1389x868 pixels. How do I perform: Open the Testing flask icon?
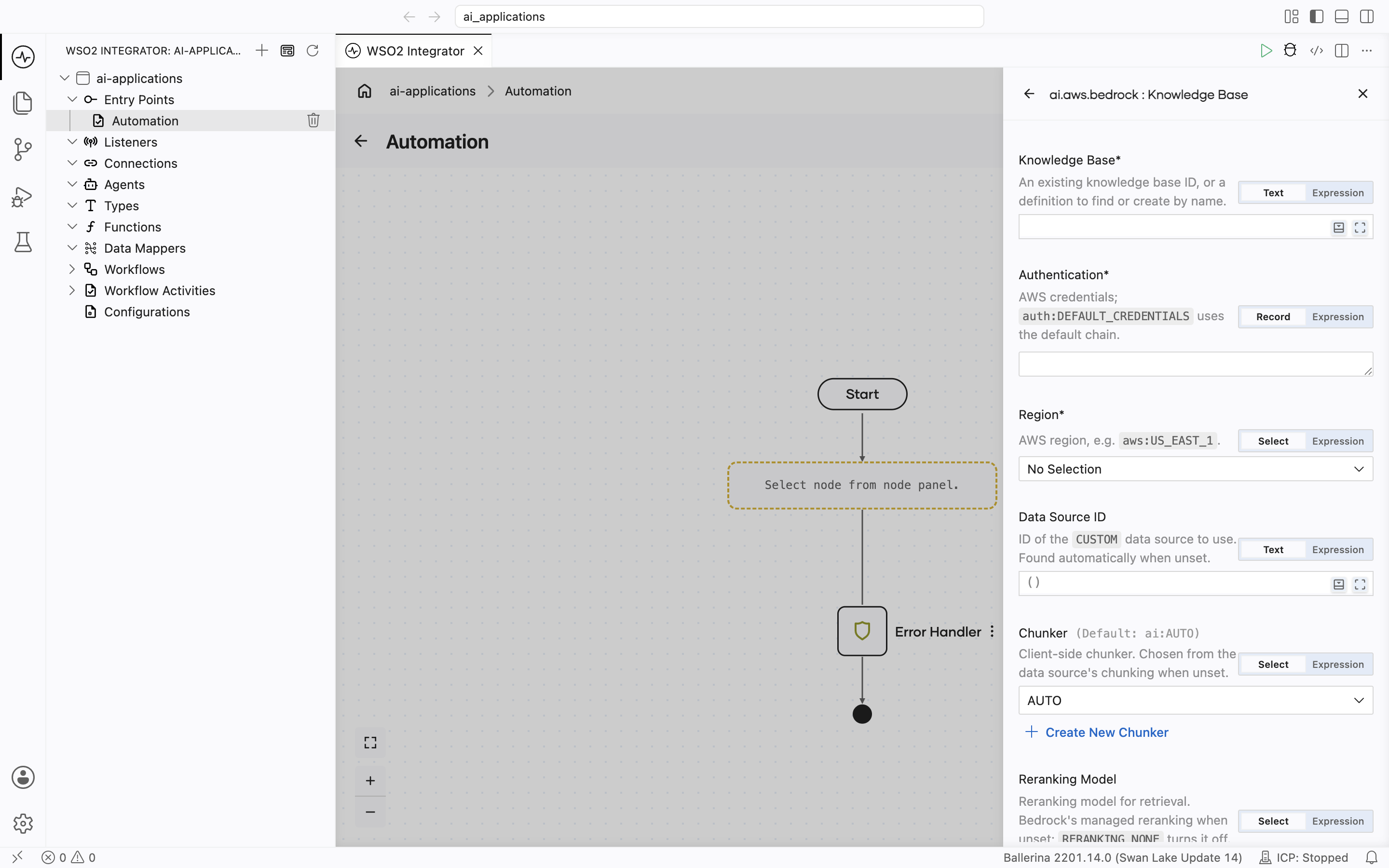[23, 242]
